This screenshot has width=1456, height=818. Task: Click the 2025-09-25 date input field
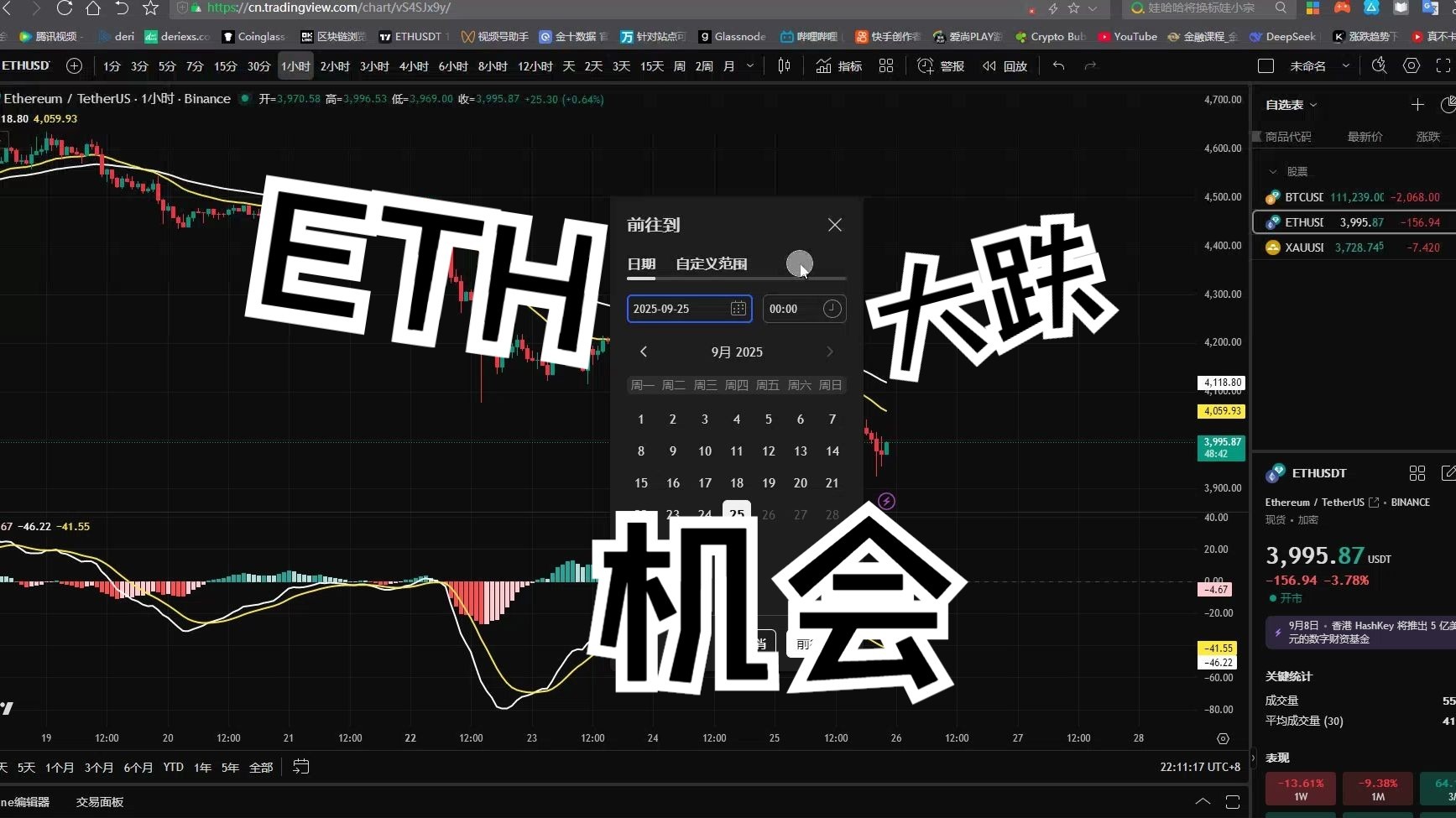click(x=671, y=309)
